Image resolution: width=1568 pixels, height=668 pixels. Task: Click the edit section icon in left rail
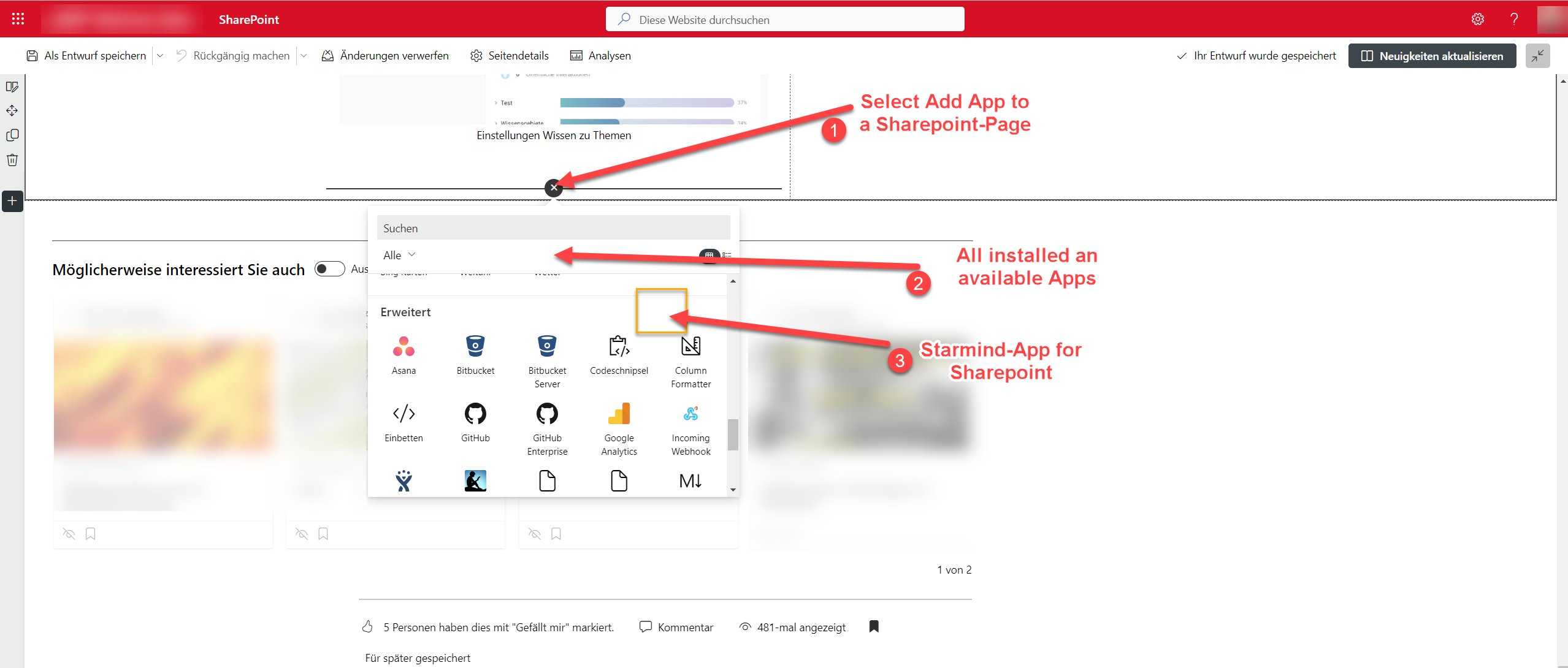pyautogui.click(x=12, y=87)
